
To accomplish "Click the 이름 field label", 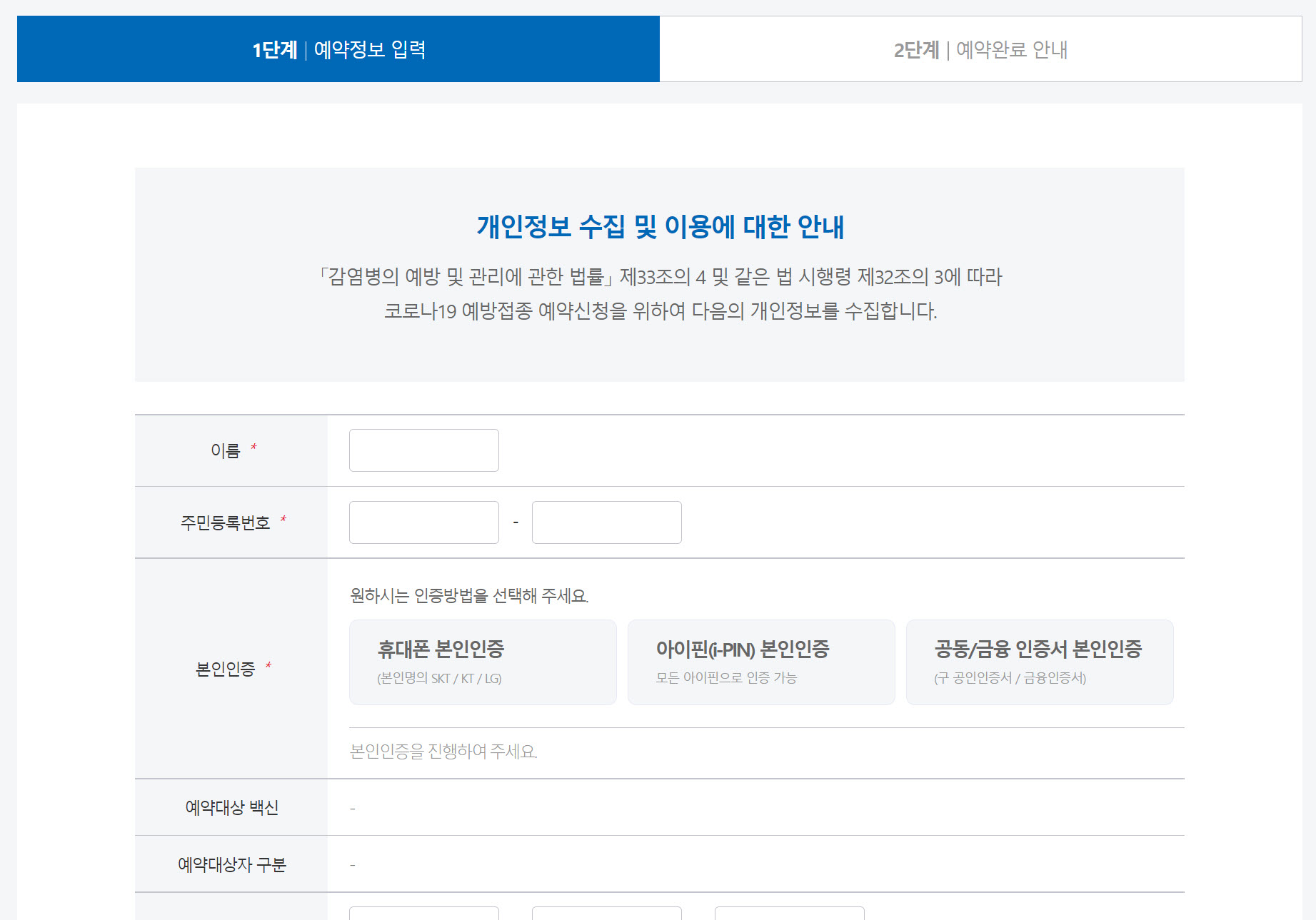I will click(x=226, y=451).
